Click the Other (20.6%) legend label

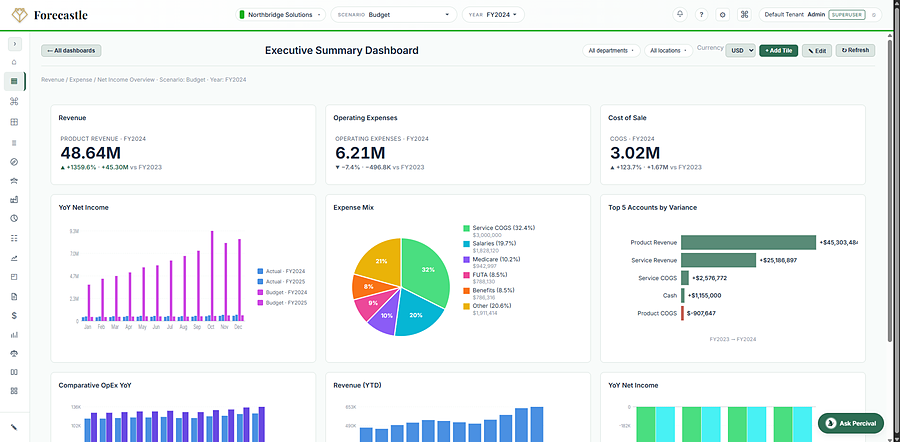(492, 306)
